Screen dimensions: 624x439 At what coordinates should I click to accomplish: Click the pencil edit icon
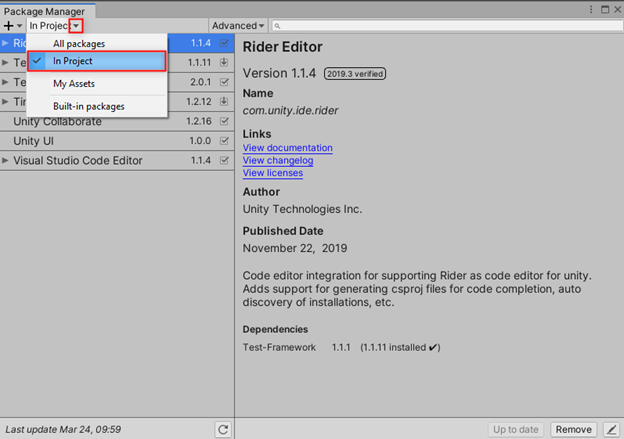click(611, 429)
